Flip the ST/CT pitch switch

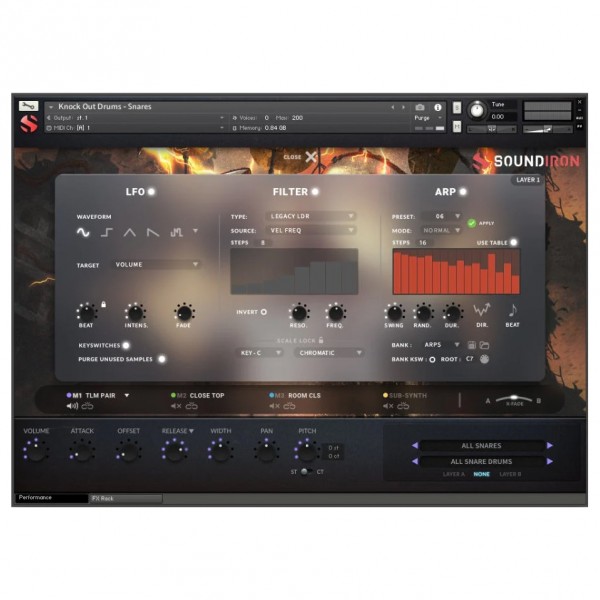306,471
